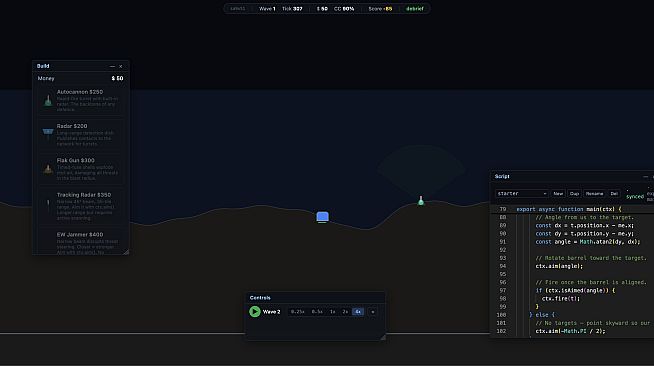Open the starter script dropdown
654x366 pixels.
tap(521, 193)
